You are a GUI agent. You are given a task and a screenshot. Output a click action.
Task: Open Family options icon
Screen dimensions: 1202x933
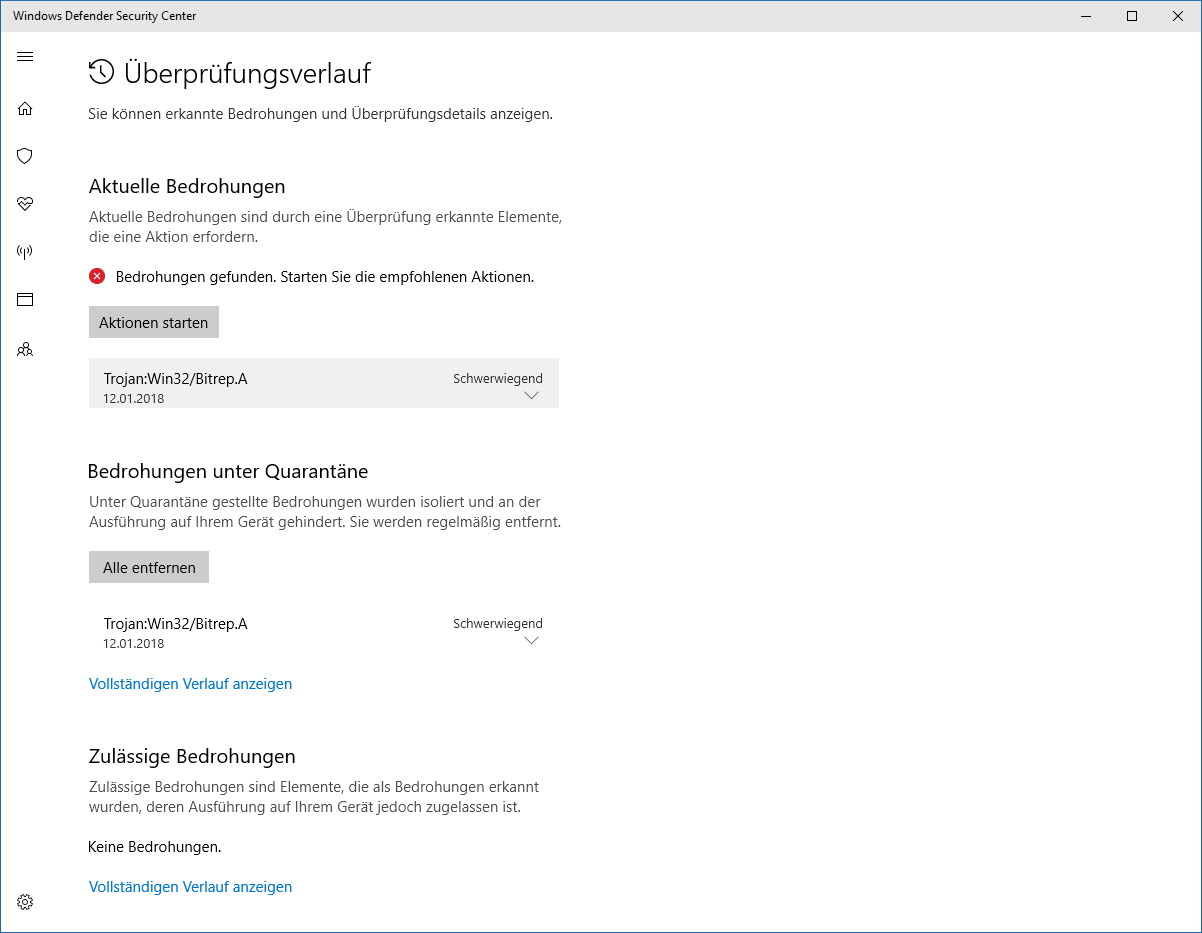pyautogui.click(x=25, y=349)
